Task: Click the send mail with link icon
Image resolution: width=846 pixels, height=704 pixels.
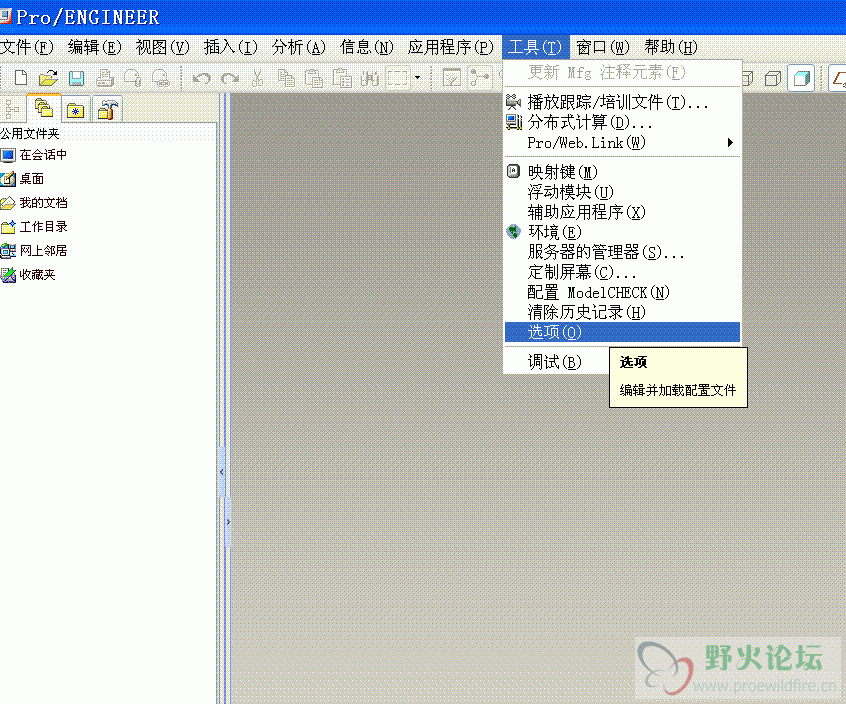Action: pyautogui.click(x=161, y=78)
